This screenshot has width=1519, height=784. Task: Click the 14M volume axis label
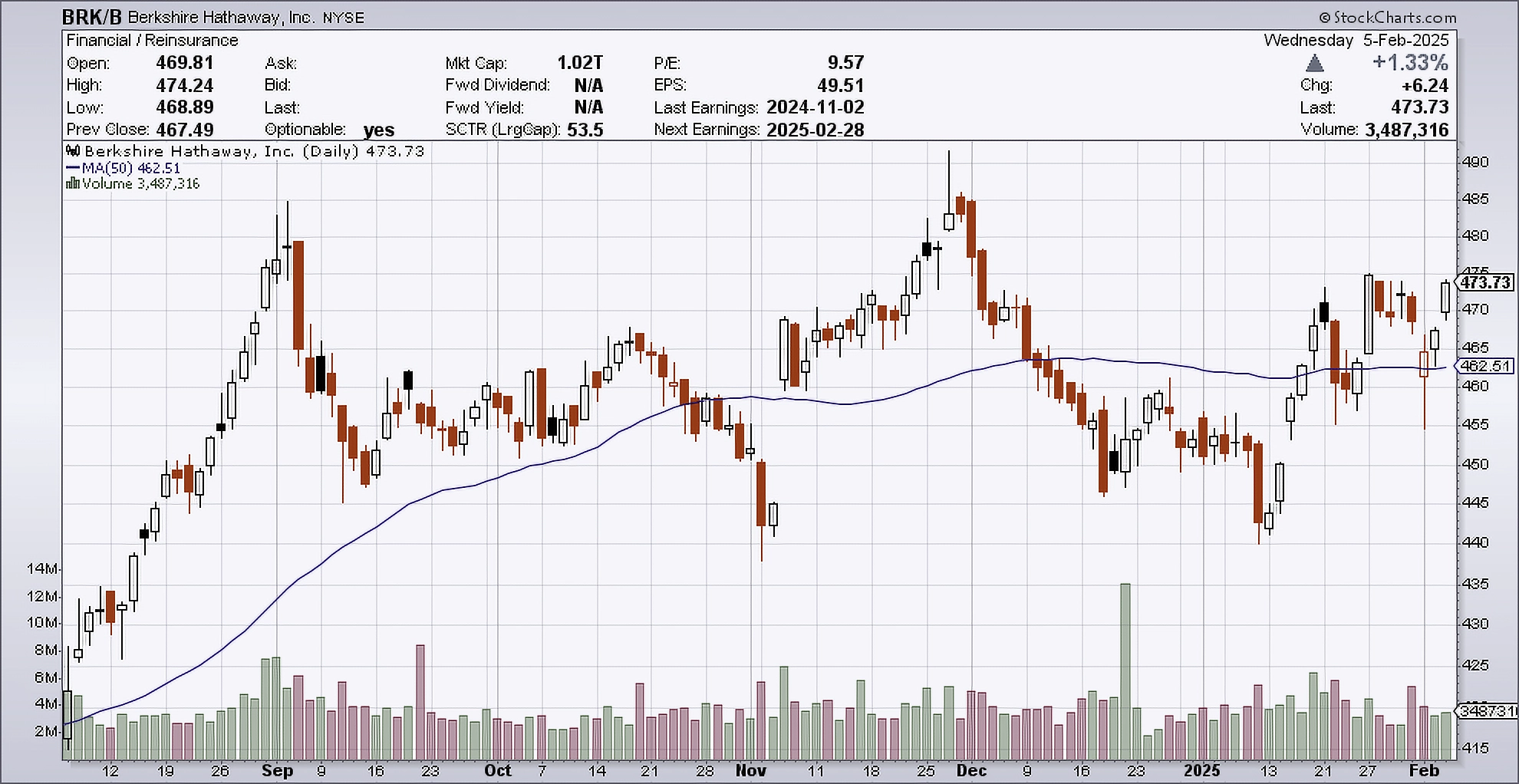point(41,569)
